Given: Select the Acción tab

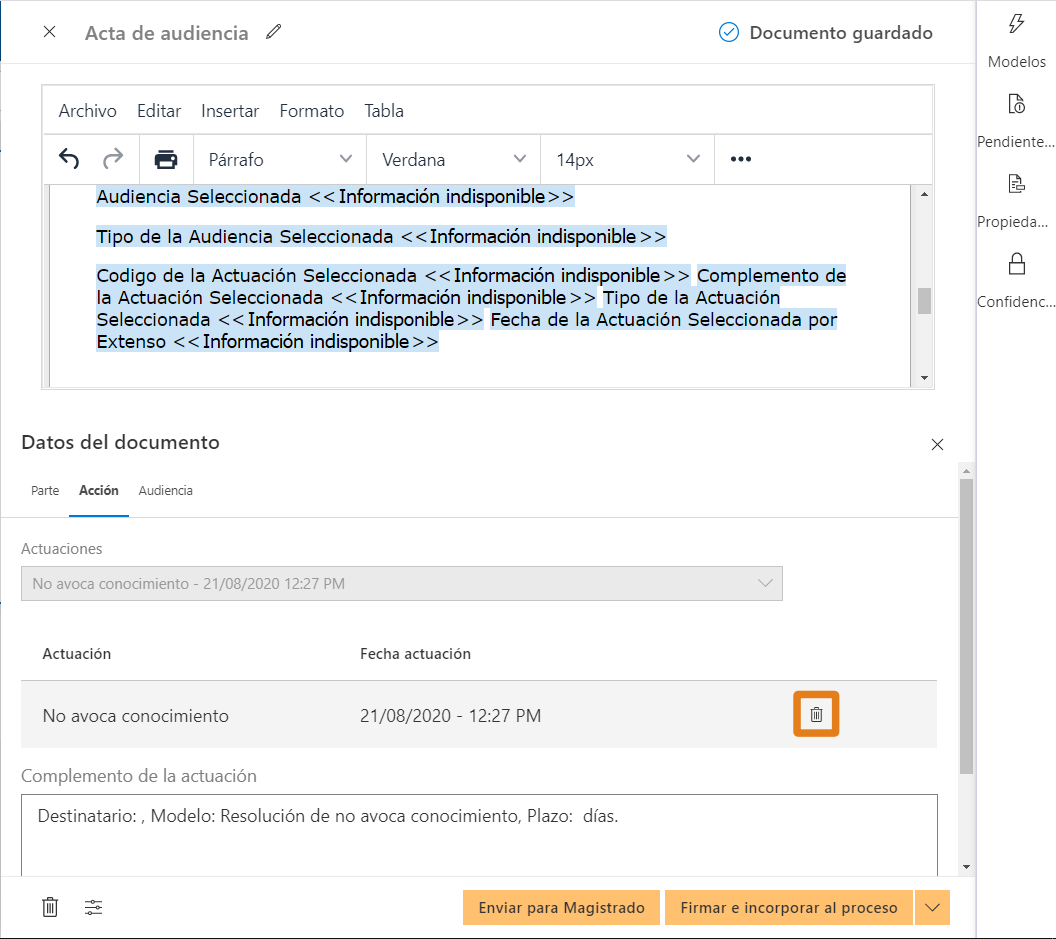Looking at the screenshot, I should point(99,490).
